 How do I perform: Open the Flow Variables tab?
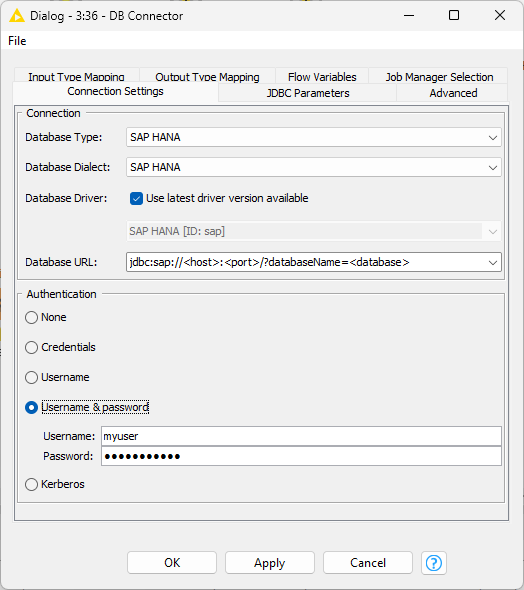click(x=322, y=77)
